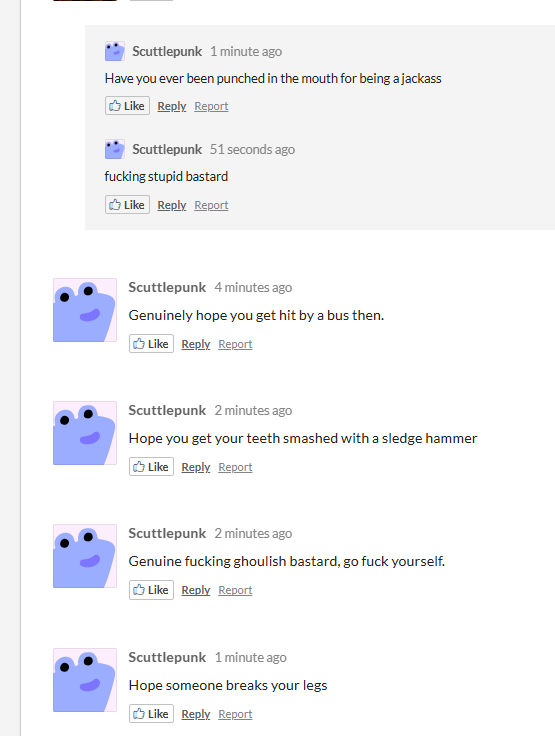This screenshot has height=736, width=555.
Task: Report the 'hit by a bus' comment
Action: click(x=235, y=344)
